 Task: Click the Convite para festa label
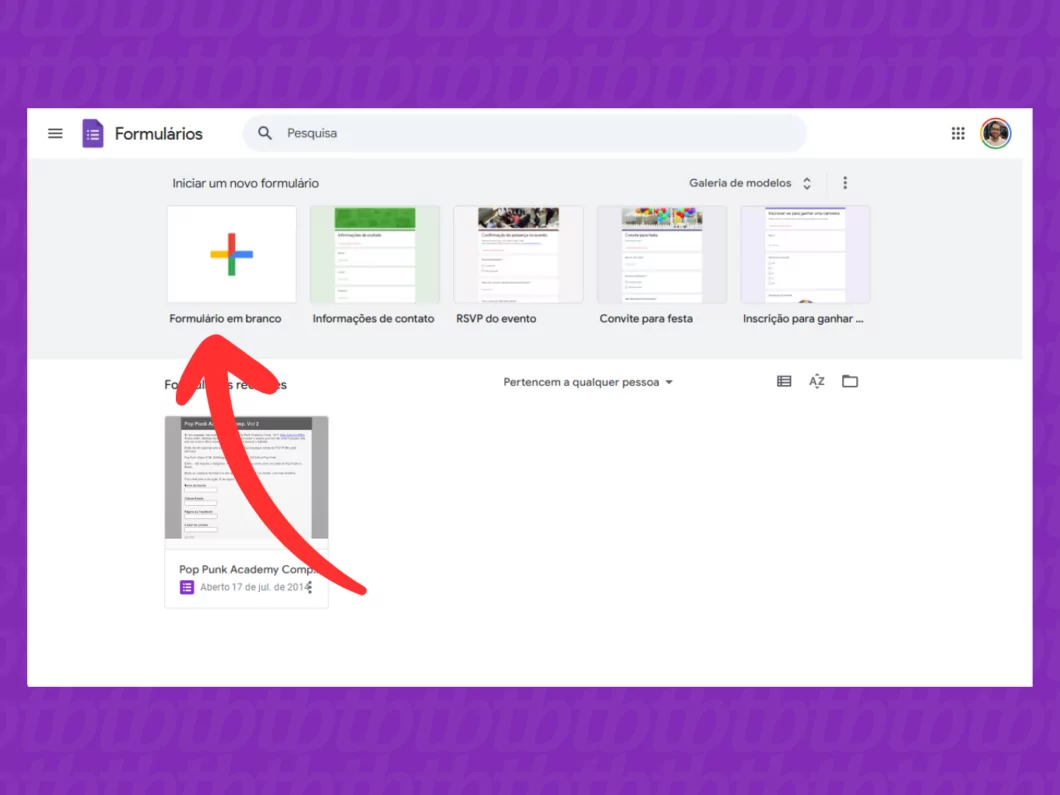(x=646, y=318)
